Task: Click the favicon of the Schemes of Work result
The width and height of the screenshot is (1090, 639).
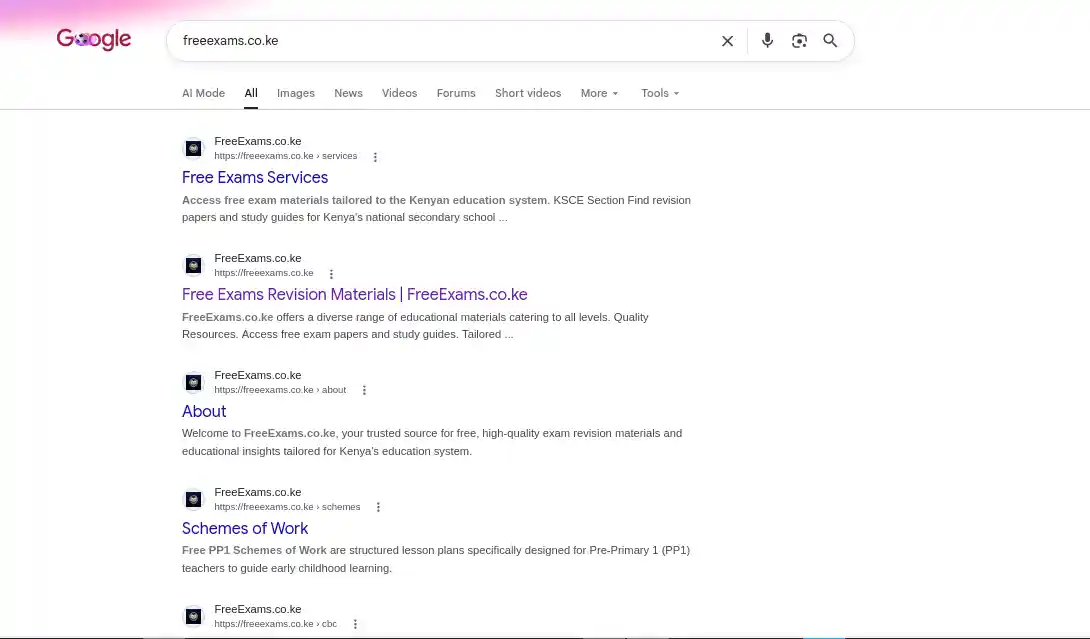Action: (194, 499)
